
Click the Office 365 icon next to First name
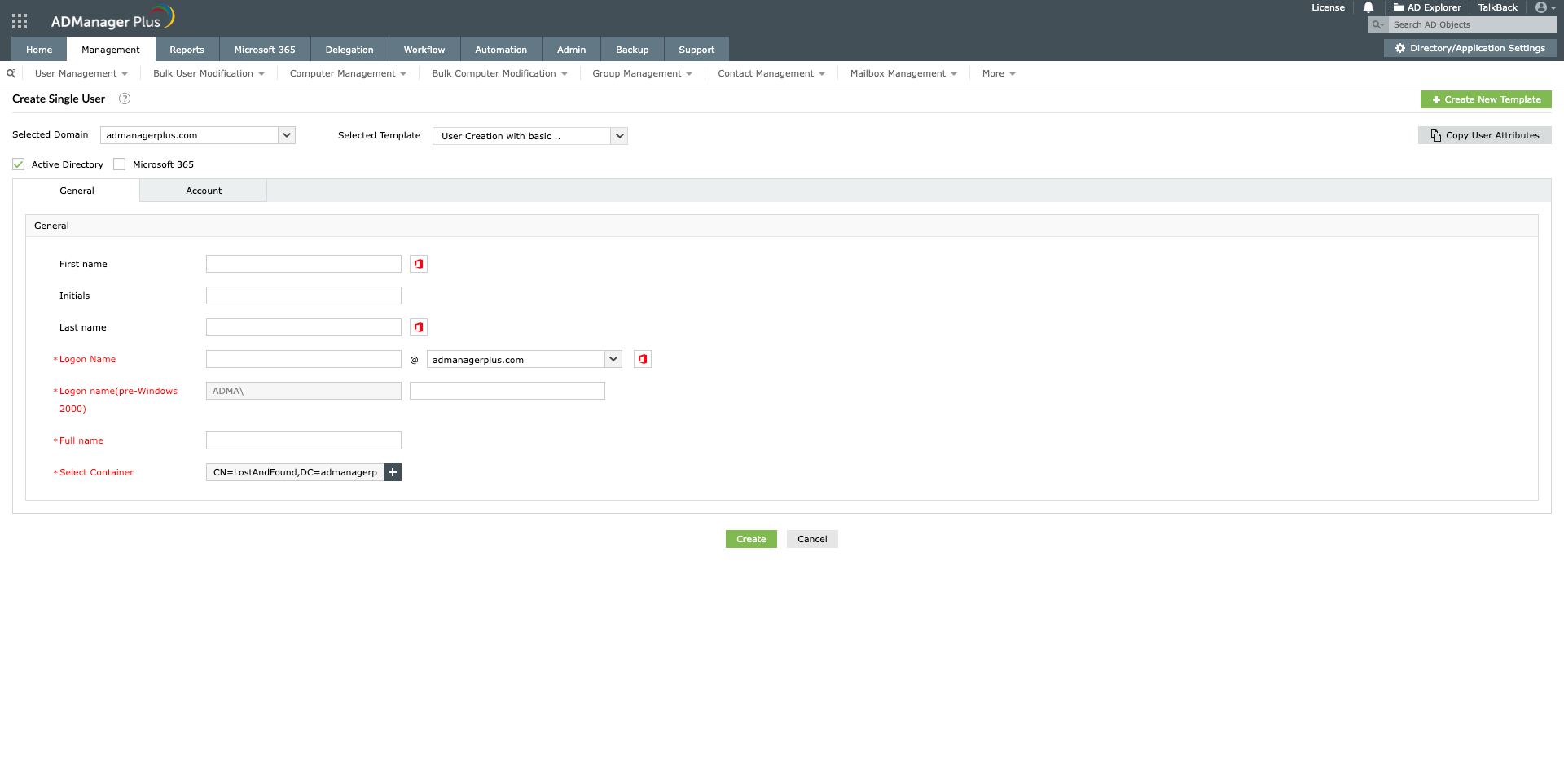tap(419, 264)
